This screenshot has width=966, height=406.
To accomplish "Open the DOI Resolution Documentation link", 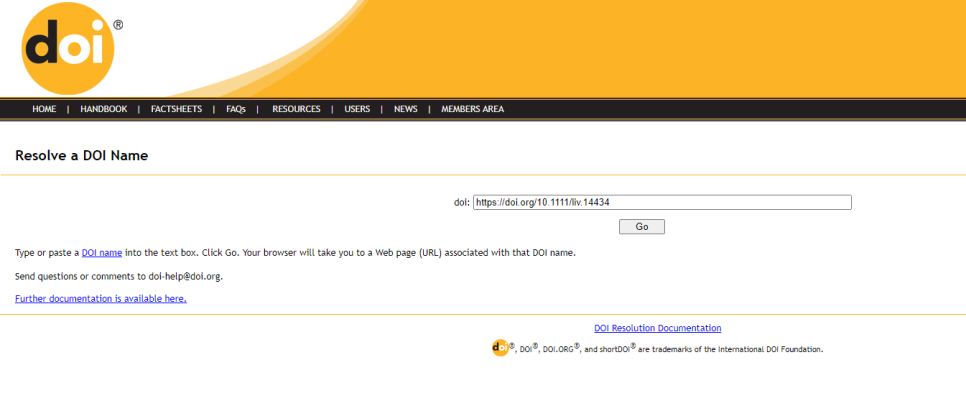I will pos(657,328).
